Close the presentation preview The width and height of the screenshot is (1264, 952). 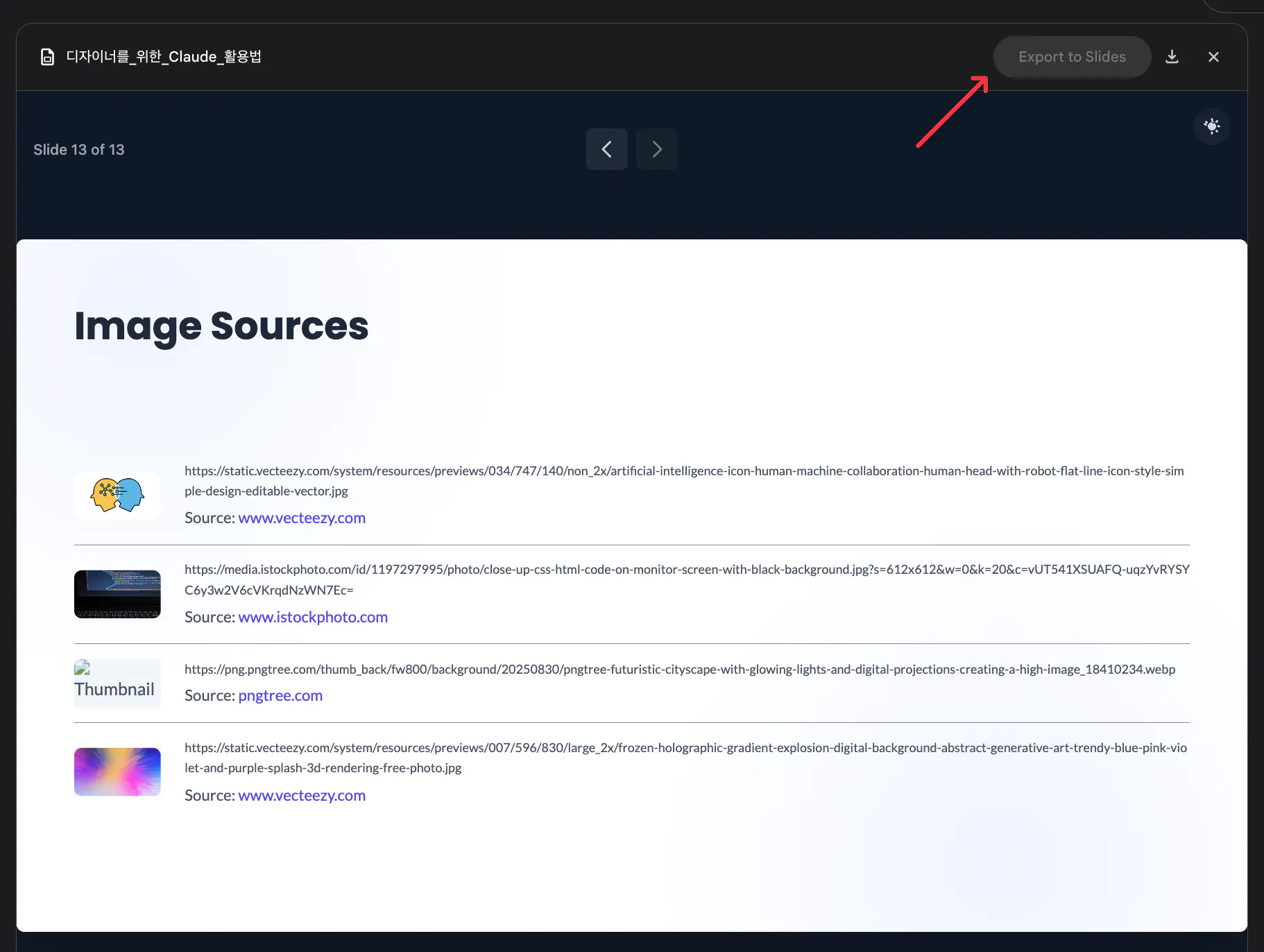click(x=1213, y=57)
